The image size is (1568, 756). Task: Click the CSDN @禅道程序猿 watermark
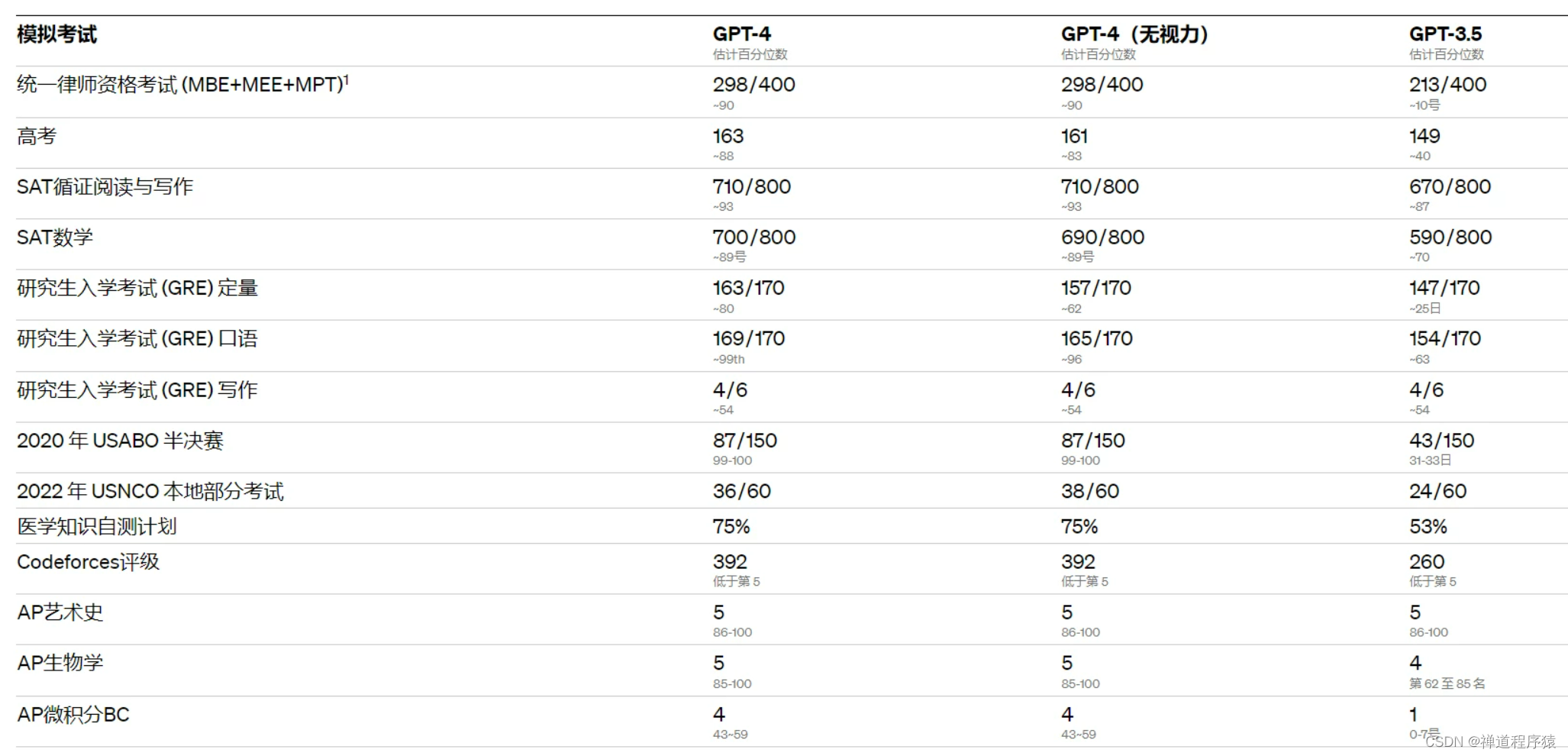click(x=1489, y=741)
